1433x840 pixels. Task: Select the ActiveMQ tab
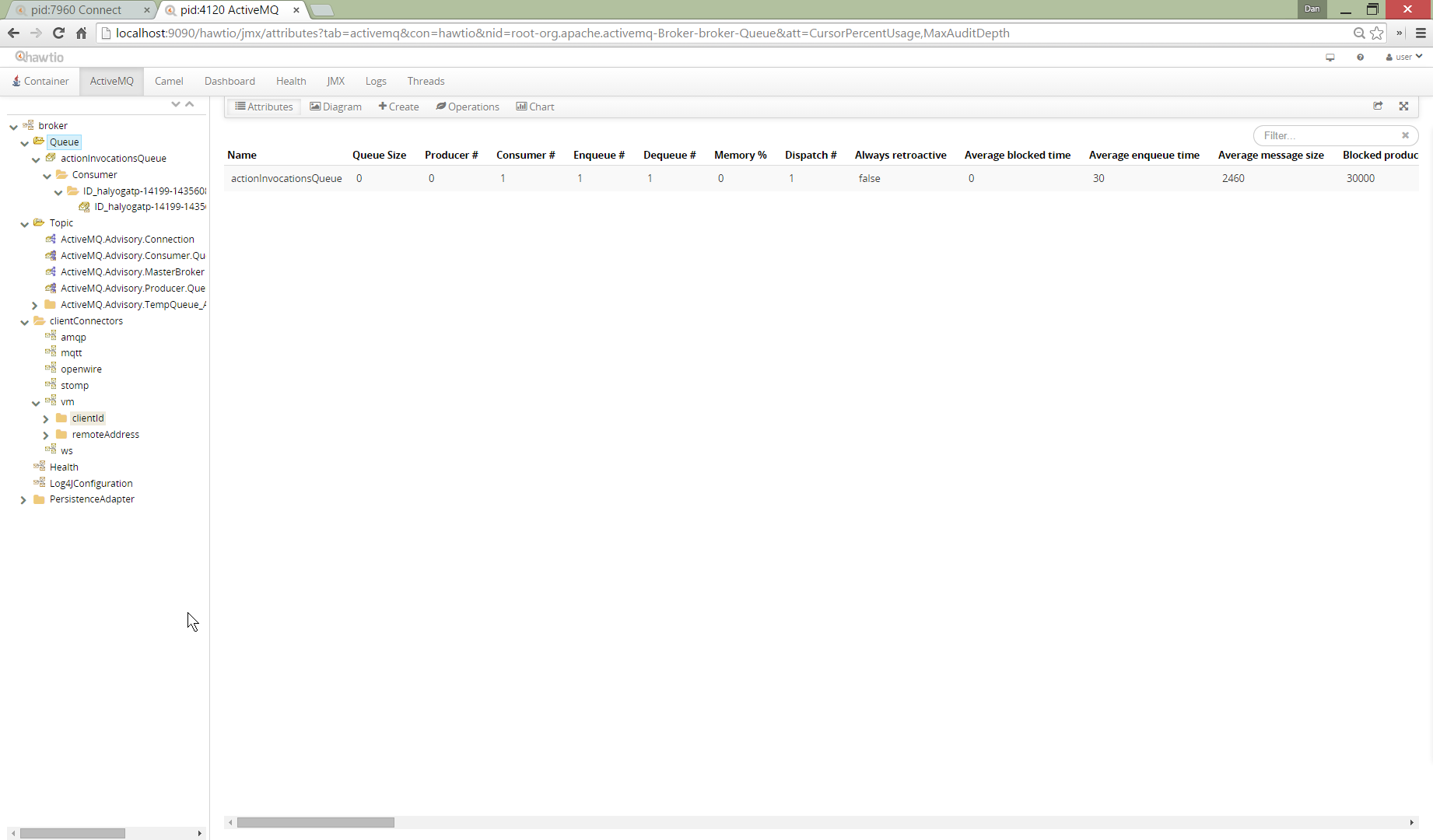click(111, 81)
